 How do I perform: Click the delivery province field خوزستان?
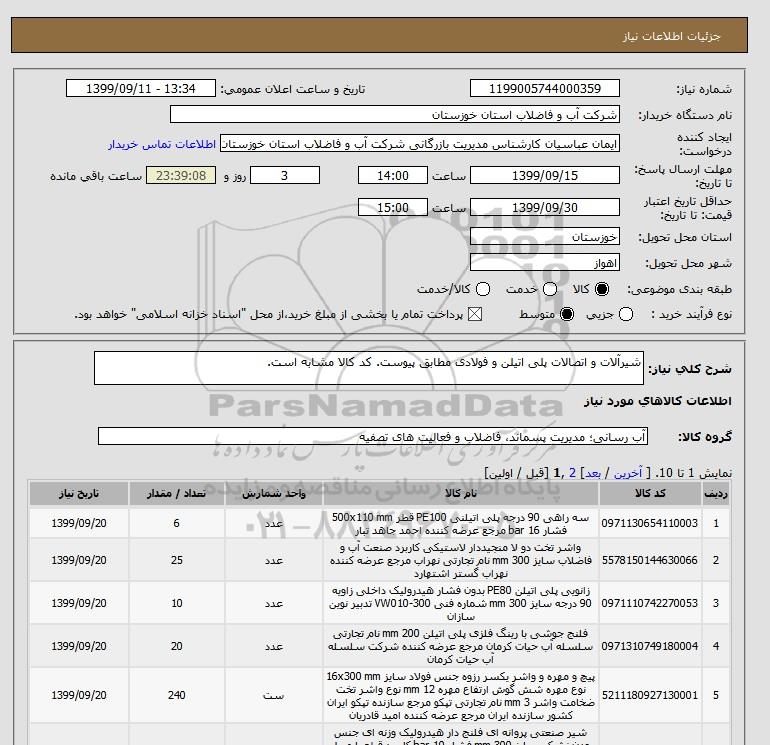tap(545, 237)
